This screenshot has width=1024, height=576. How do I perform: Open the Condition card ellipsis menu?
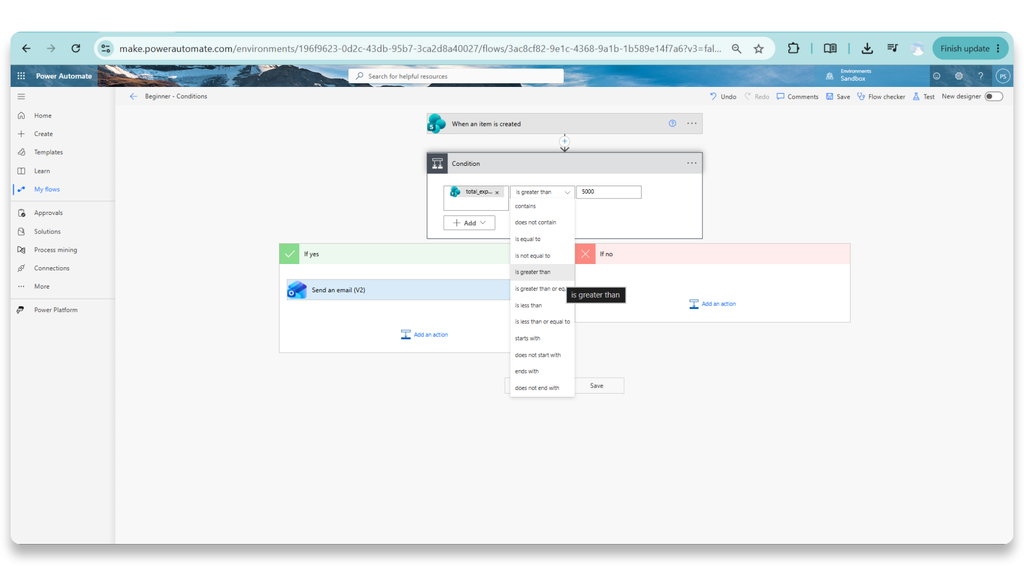[692, 163]
